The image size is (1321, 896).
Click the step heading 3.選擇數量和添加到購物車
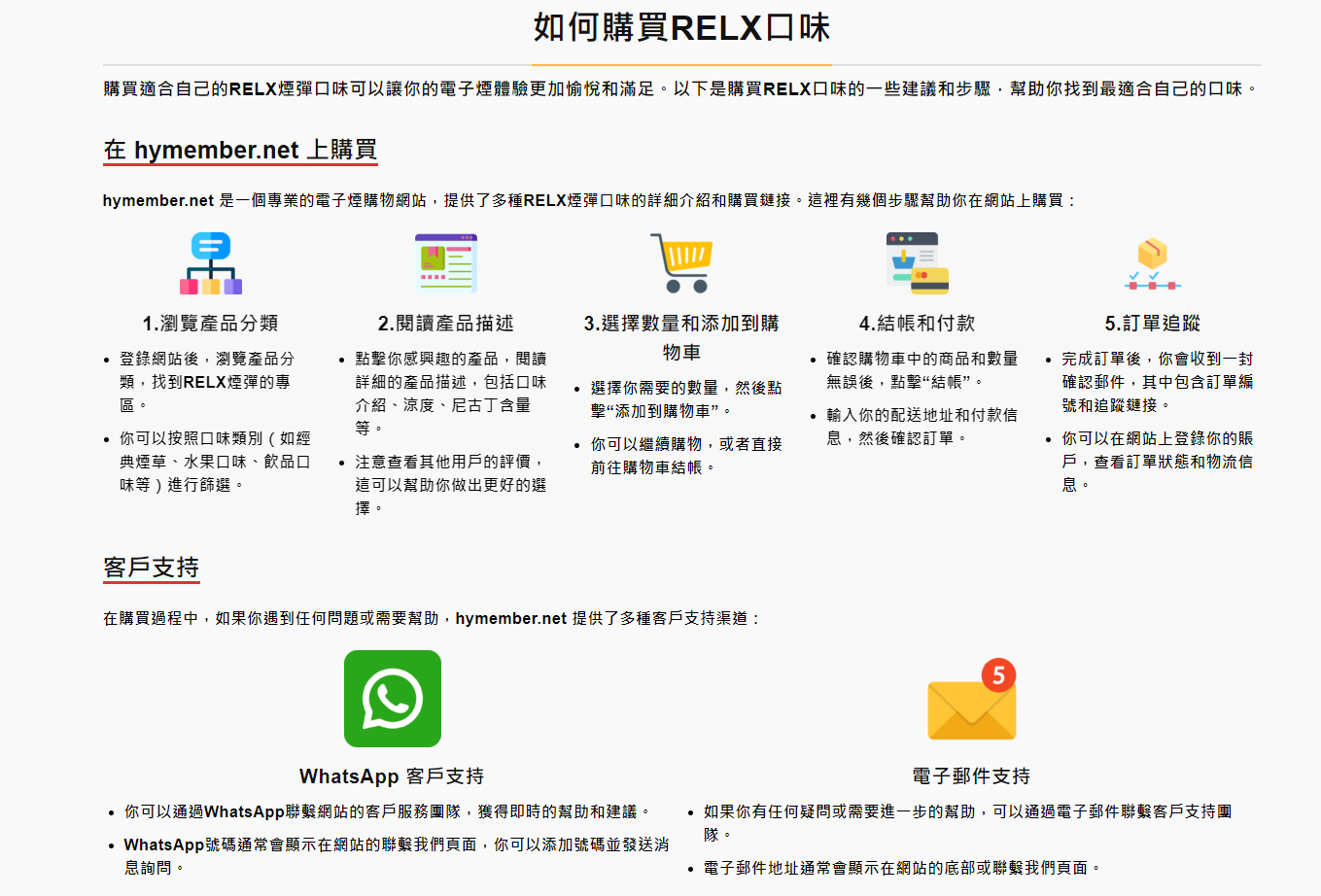coord(681,337)
